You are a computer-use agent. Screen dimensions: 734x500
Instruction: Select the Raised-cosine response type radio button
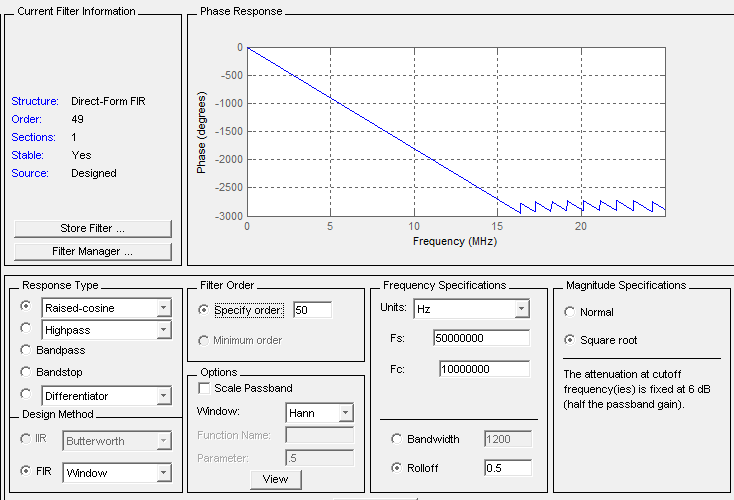tap(26, 307)
